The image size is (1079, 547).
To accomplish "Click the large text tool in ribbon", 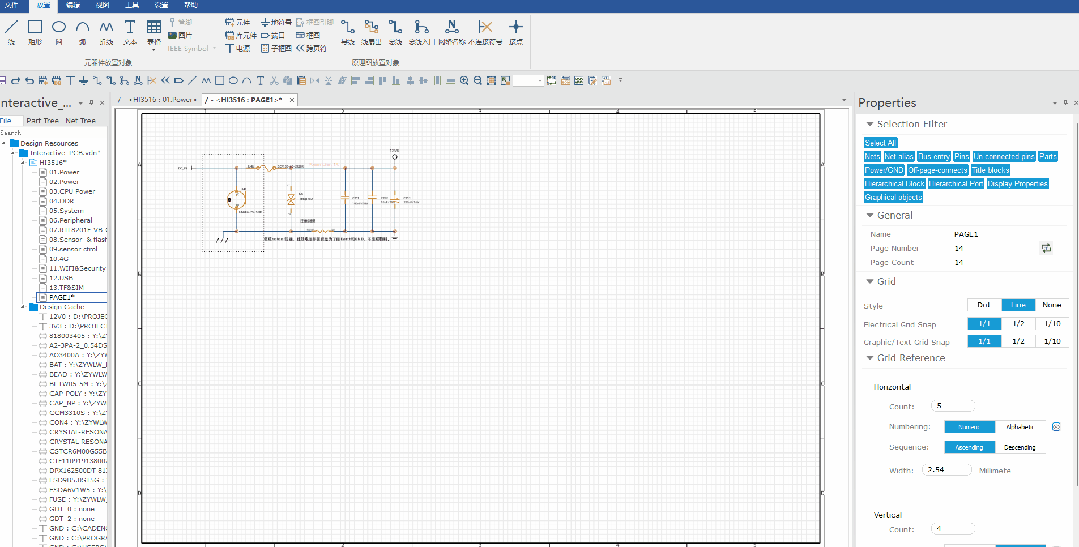I will click(x=130, y=28).
